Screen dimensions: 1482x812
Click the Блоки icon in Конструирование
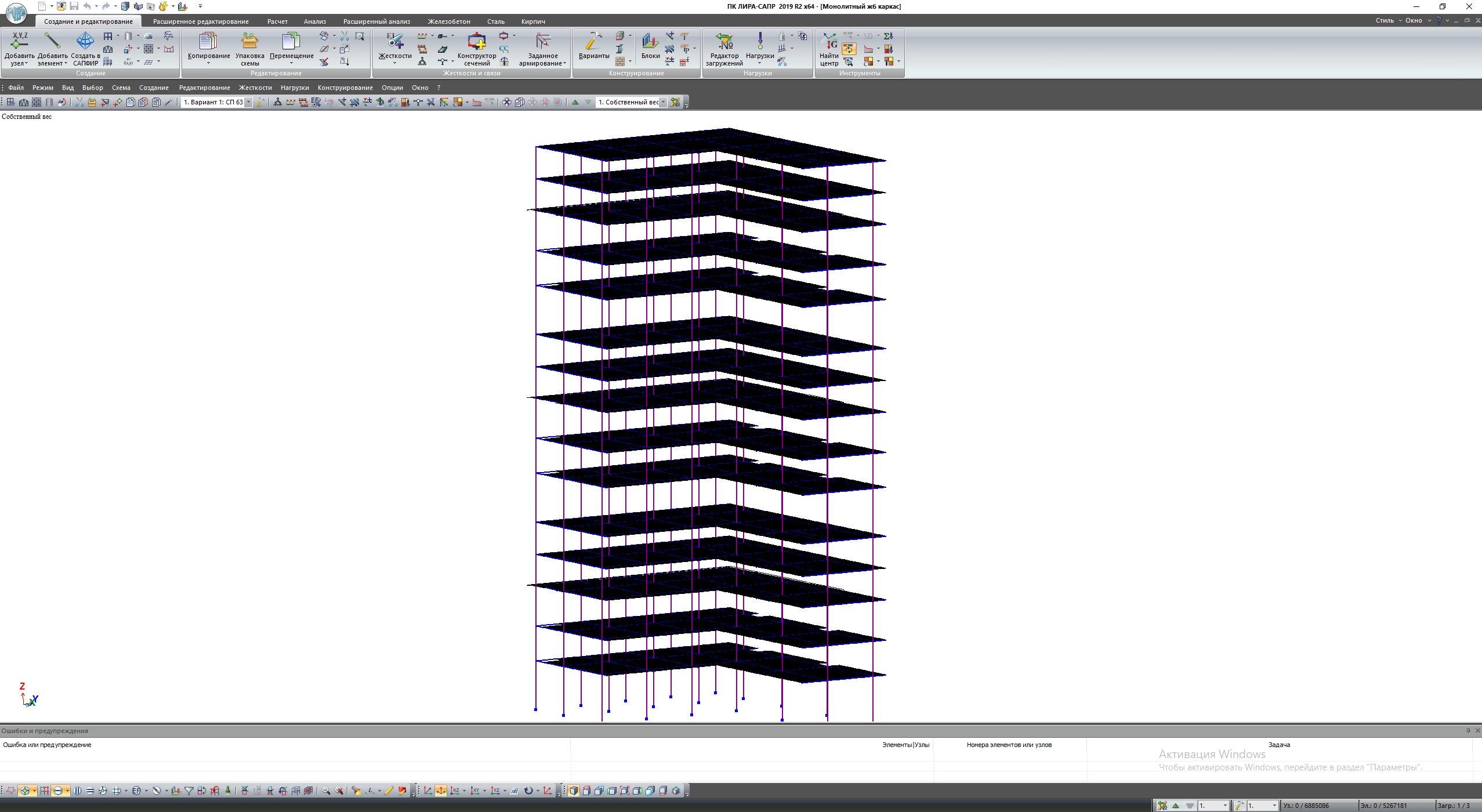(x=650, y=41)
